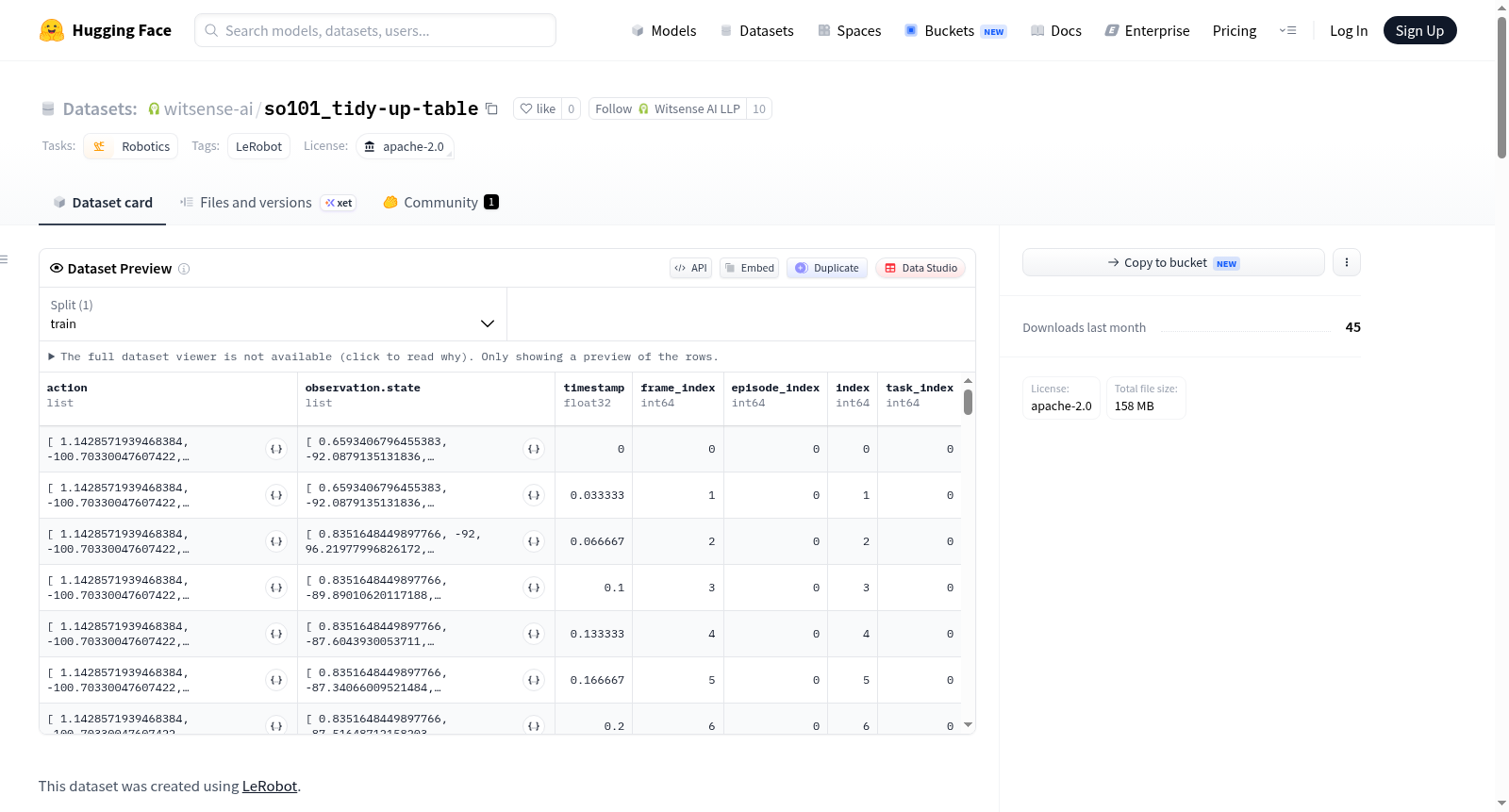The width and height of the screenshot is (1509, 812).
Task: Open the witsense-ai organization link
Action: 208,109
